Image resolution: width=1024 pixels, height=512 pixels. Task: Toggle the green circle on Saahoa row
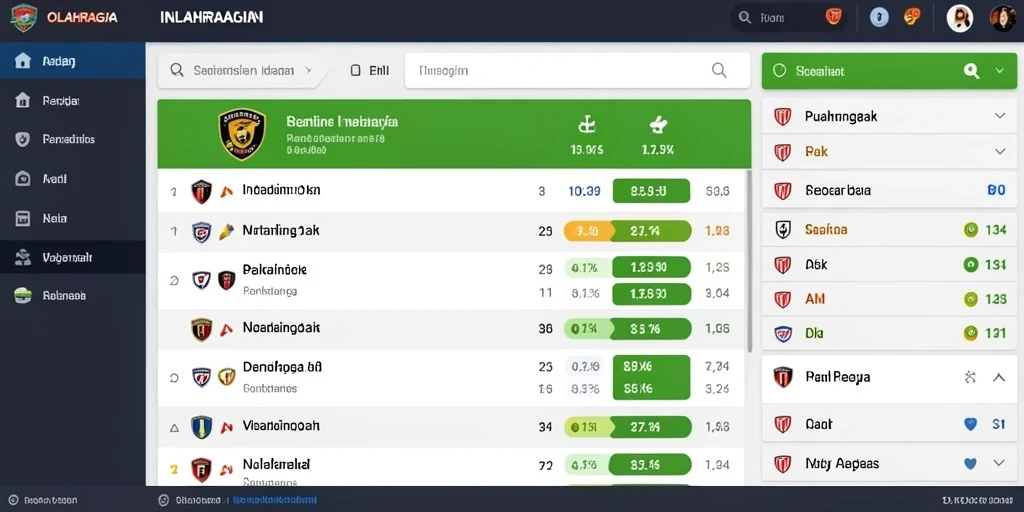point(970,229)
